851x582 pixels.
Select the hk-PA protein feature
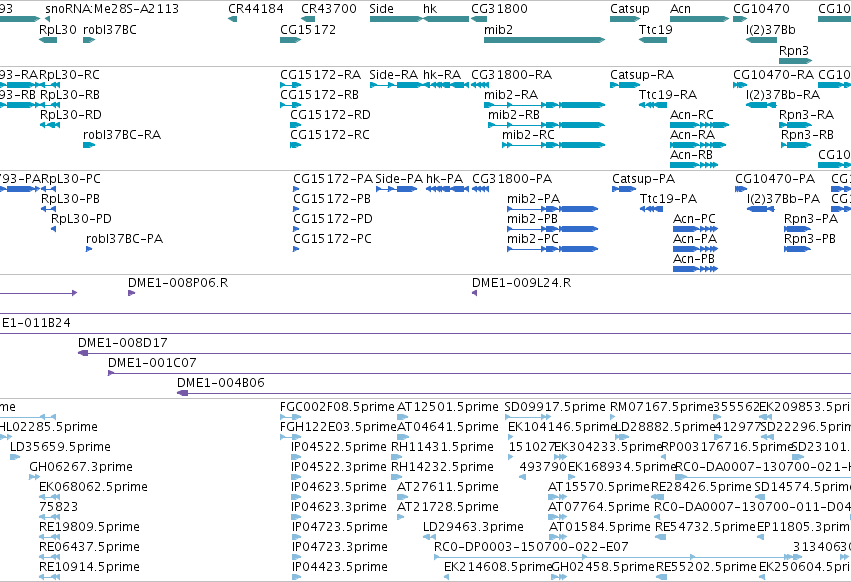447,189
